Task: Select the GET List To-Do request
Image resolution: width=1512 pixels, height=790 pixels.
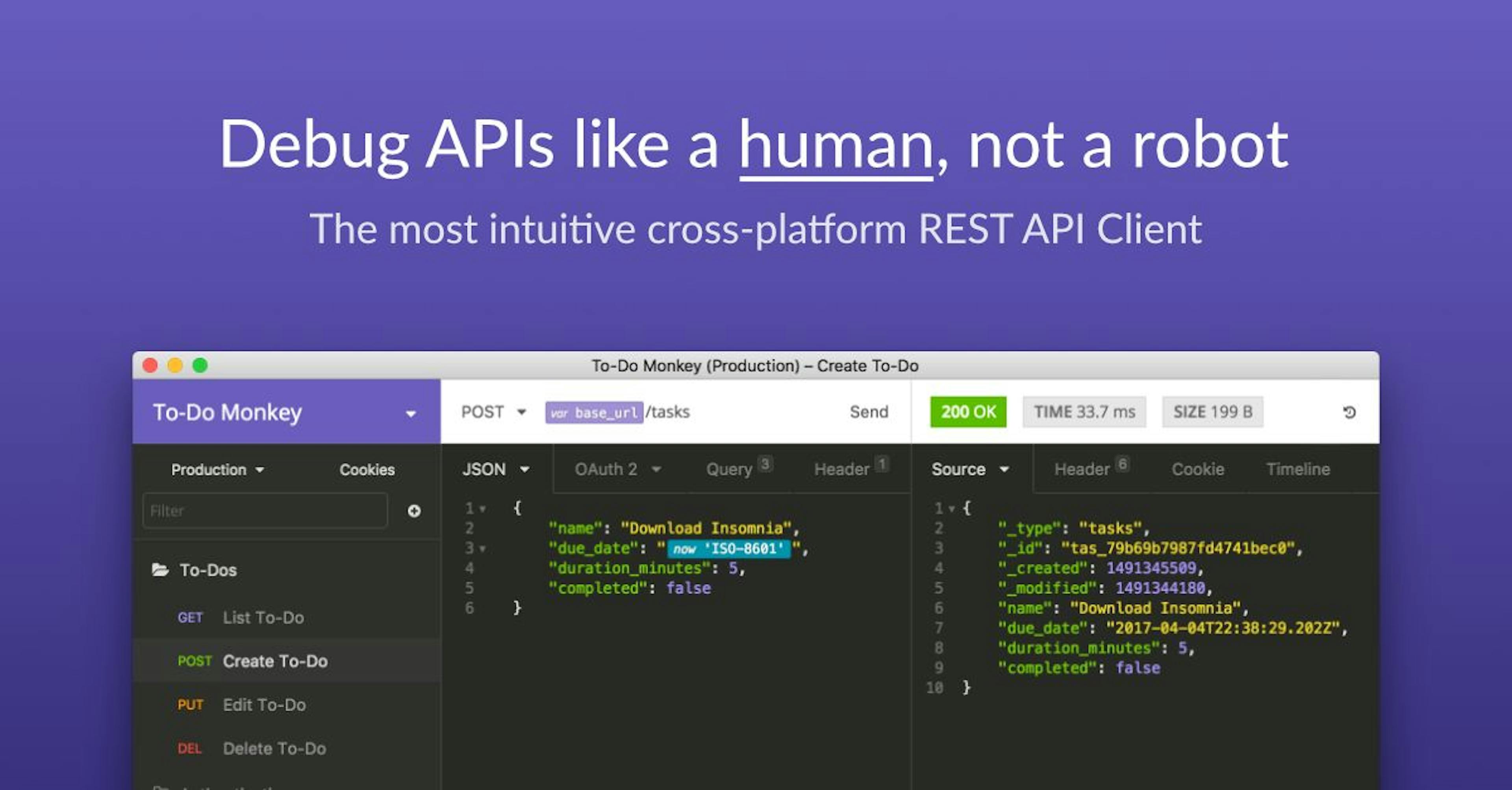Action: [263, 617]
